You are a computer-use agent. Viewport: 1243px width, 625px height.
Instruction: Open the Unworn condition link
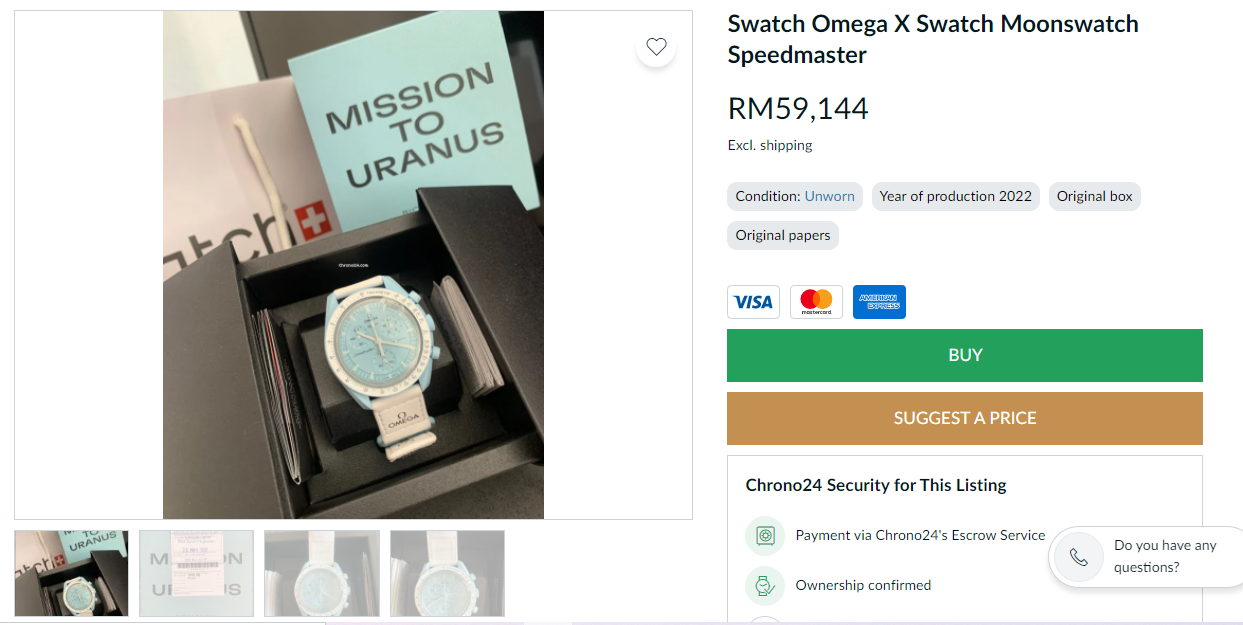pos(829,196)
